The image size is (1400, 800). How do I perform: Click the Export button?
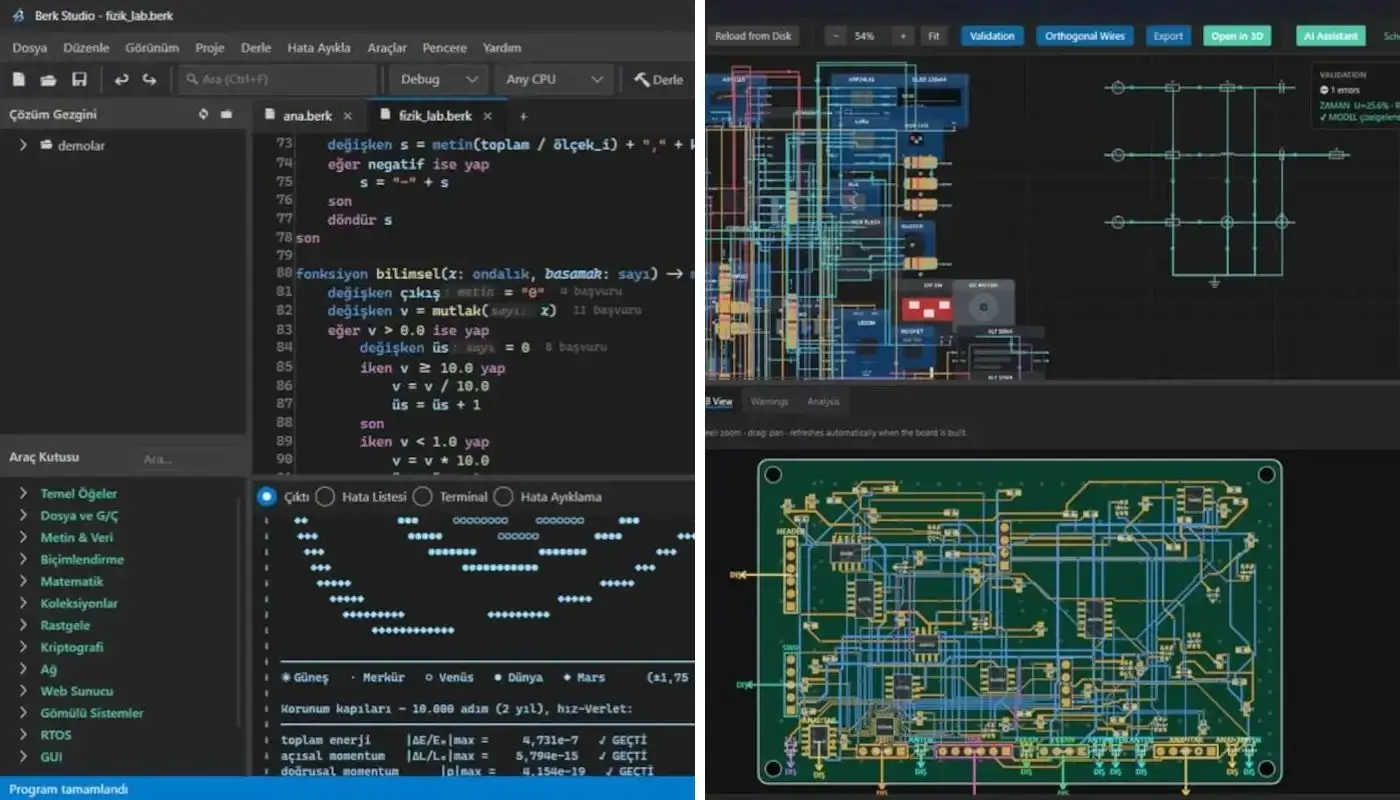(x=1168, y=36)
